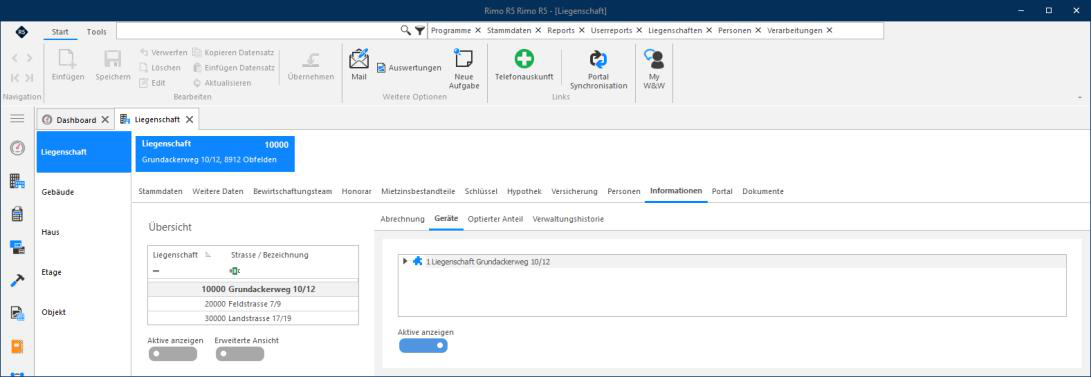The height and width of the screenshot is (377, 1091).
Task: Click the Einfügen new record icon
Action: (x=67, y=58)
